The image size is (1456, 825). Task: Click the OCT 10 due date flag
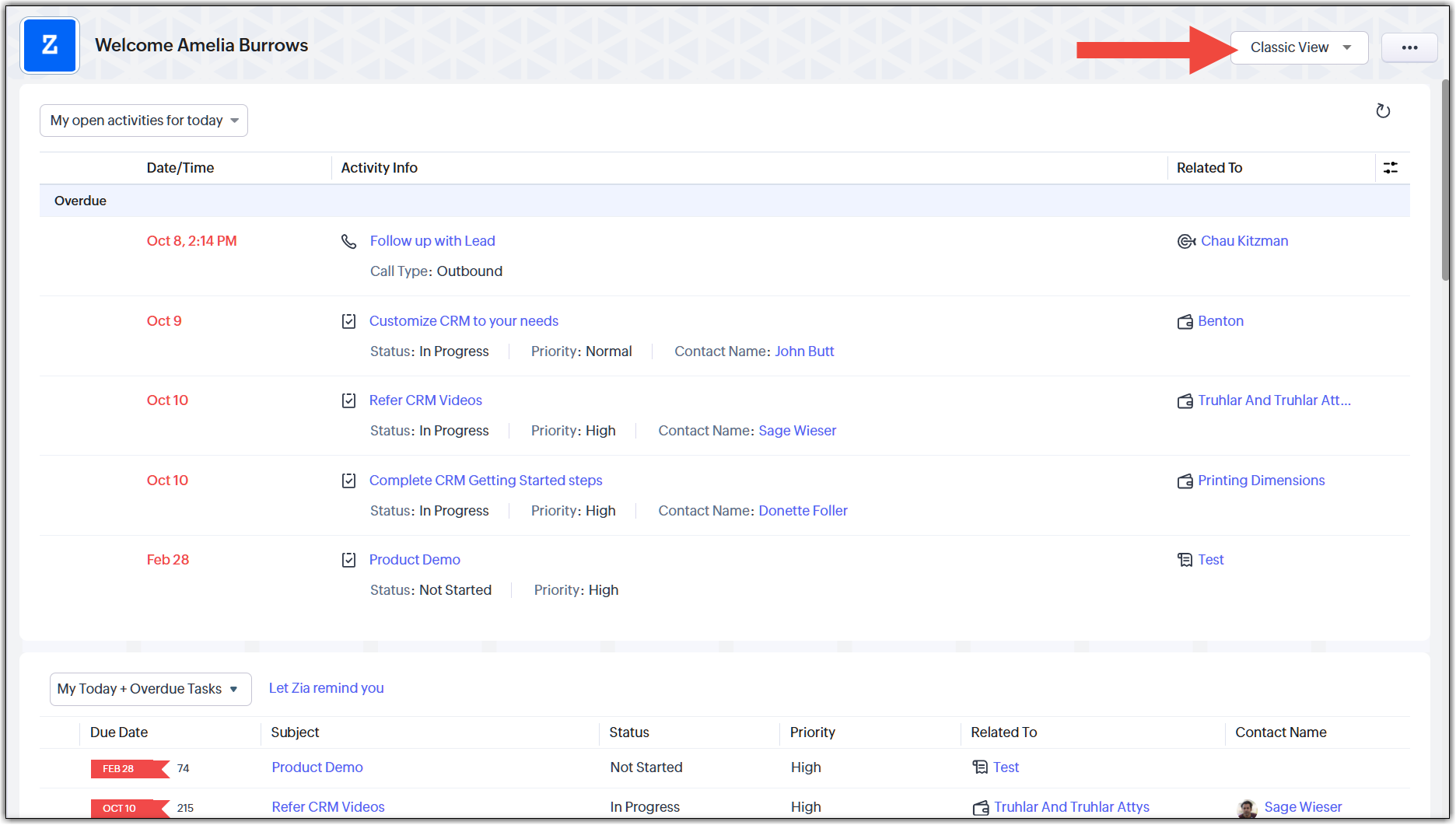click(x=130, y=808)
